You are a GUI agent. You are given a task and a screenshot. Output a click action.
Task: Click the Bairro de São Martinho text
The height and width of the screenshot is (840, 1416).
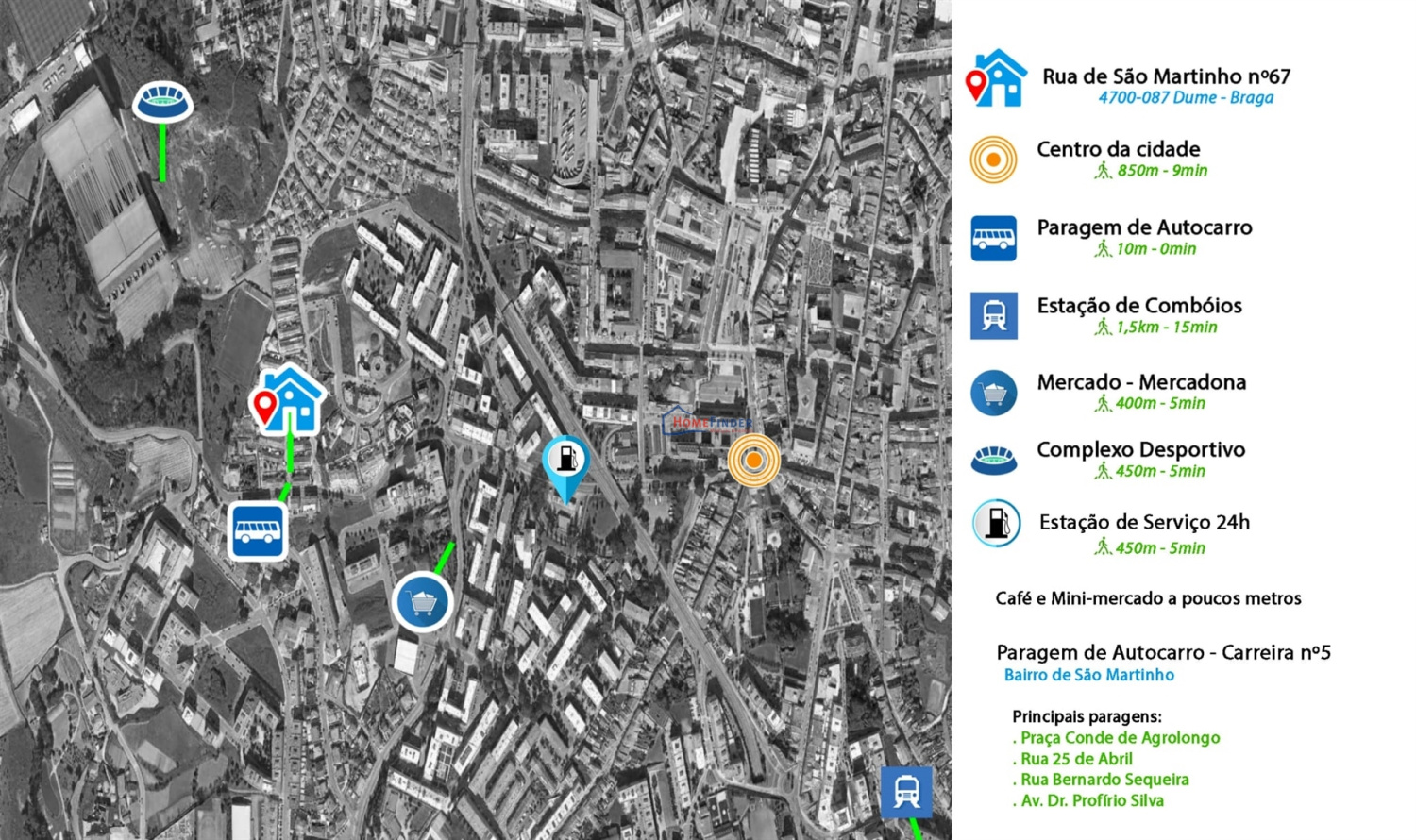(x=1088, y=675)
